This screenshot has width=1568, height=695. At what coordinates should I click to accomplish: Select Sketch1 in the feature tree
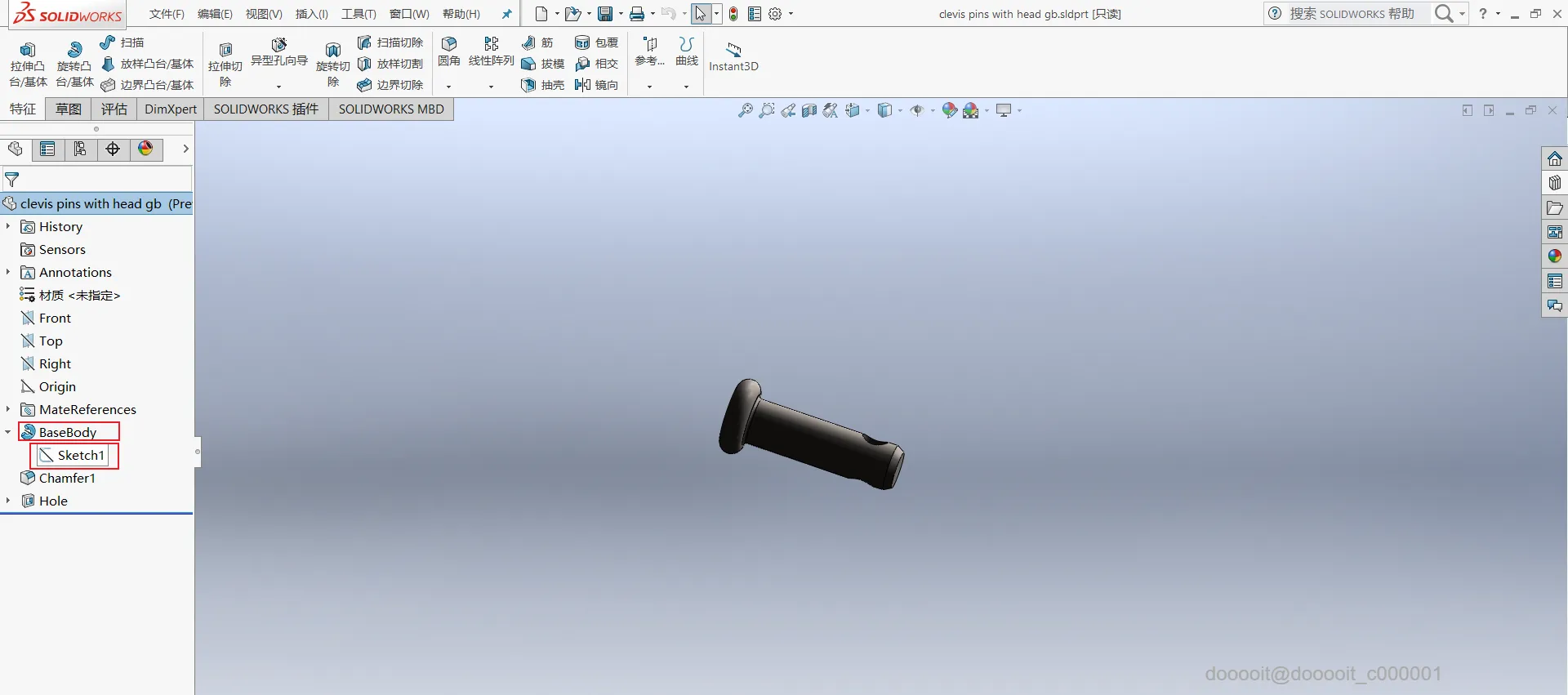click(80, 455)
